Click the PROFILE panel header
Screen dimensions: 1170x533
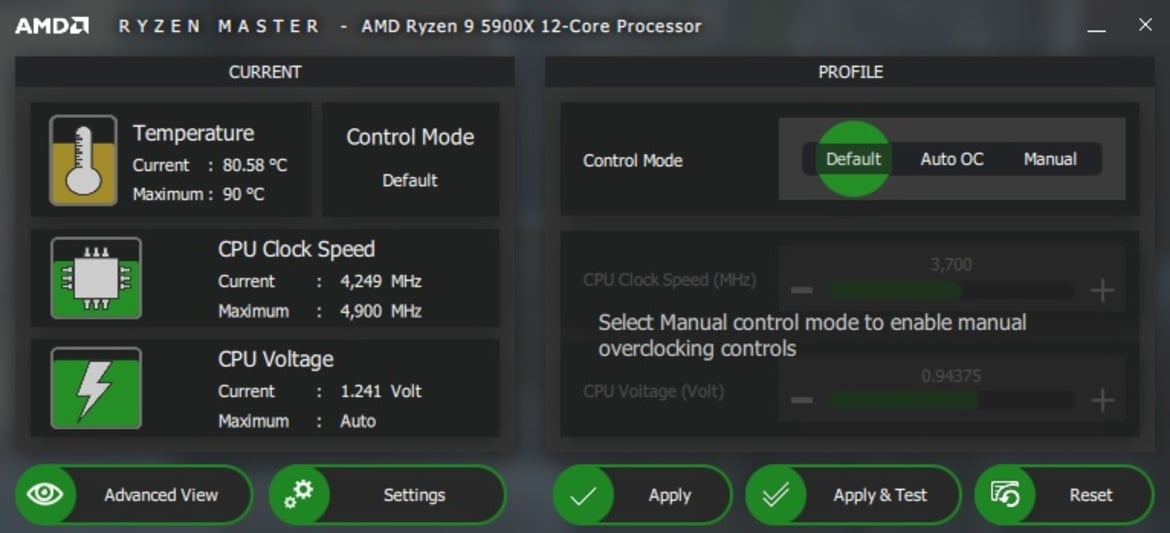[850, 72]
